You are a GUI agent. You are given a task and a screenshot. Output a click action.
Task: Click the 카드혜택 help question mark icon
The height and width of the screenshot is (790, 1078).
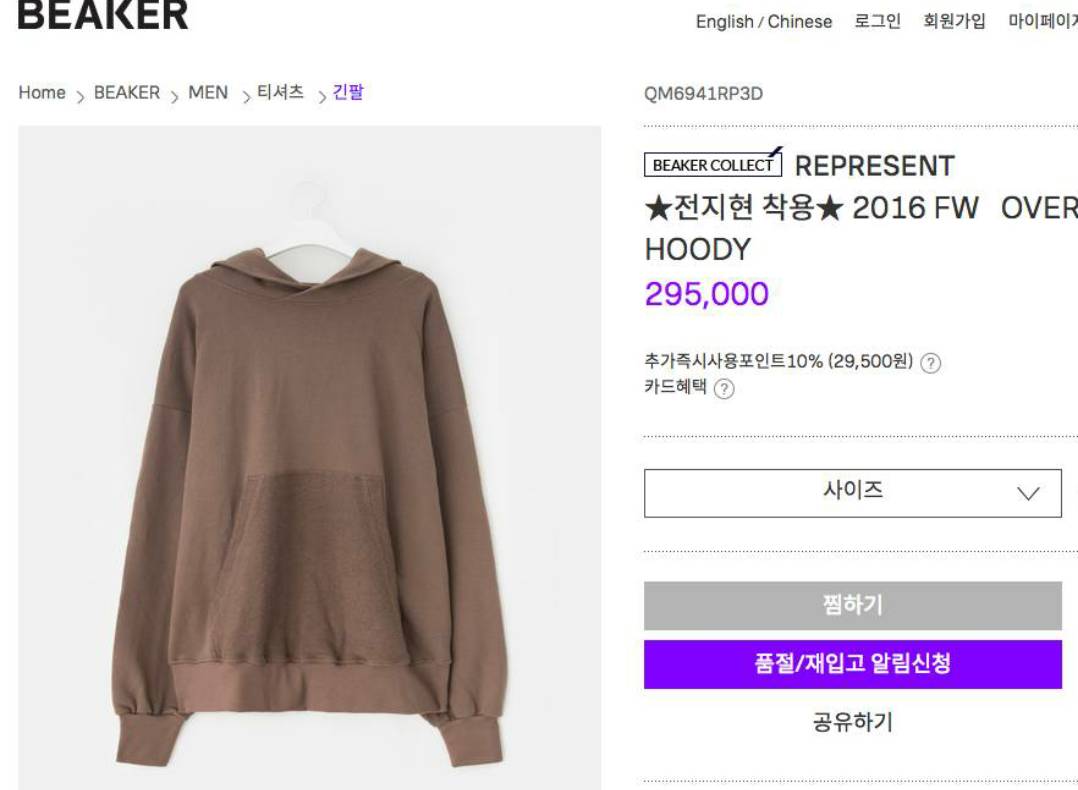tap(724, 389)
